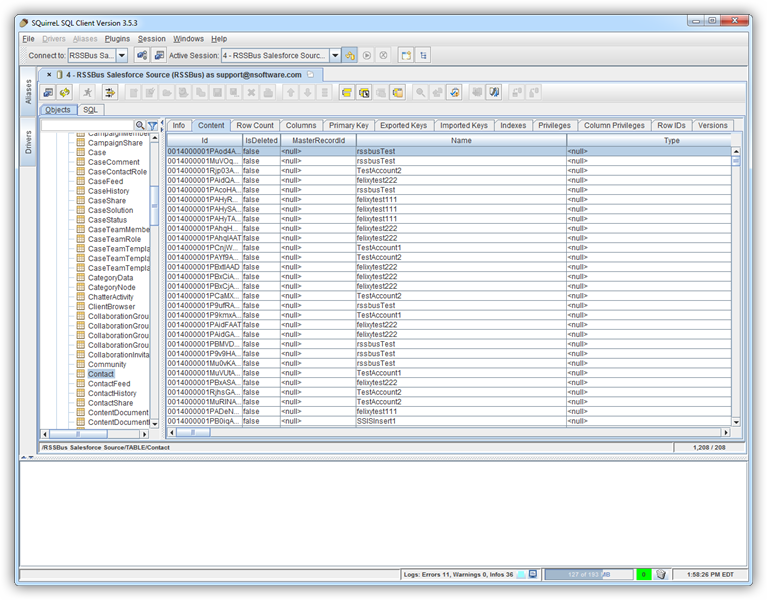767x600 pixels.
Task: Click the object tree filter funnel icon
Action: click(153, 126)
